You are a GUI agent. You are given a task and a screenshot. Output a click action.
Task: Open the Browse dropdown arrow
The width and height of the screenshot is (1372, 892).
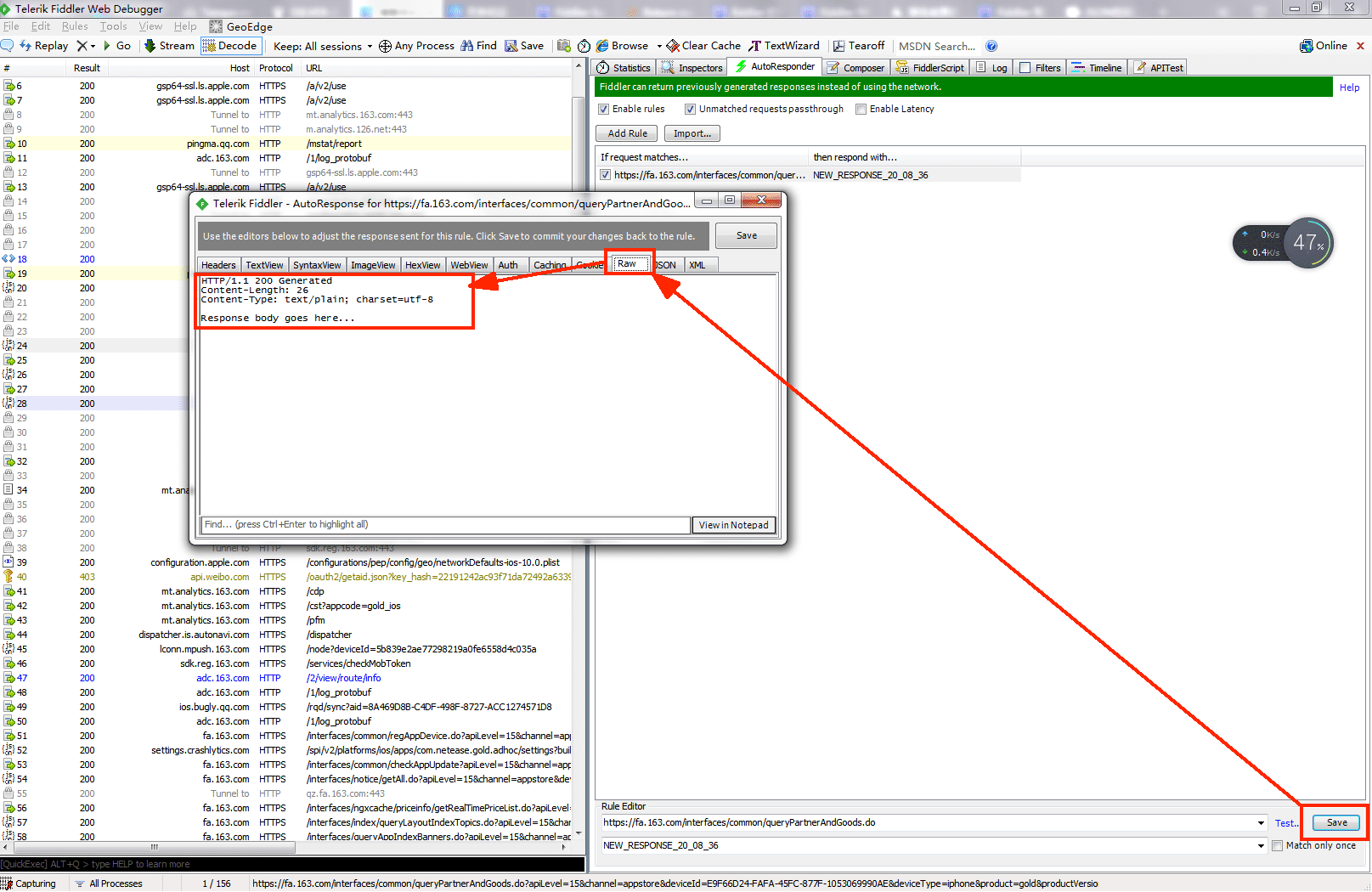click(x=659, y=46)
